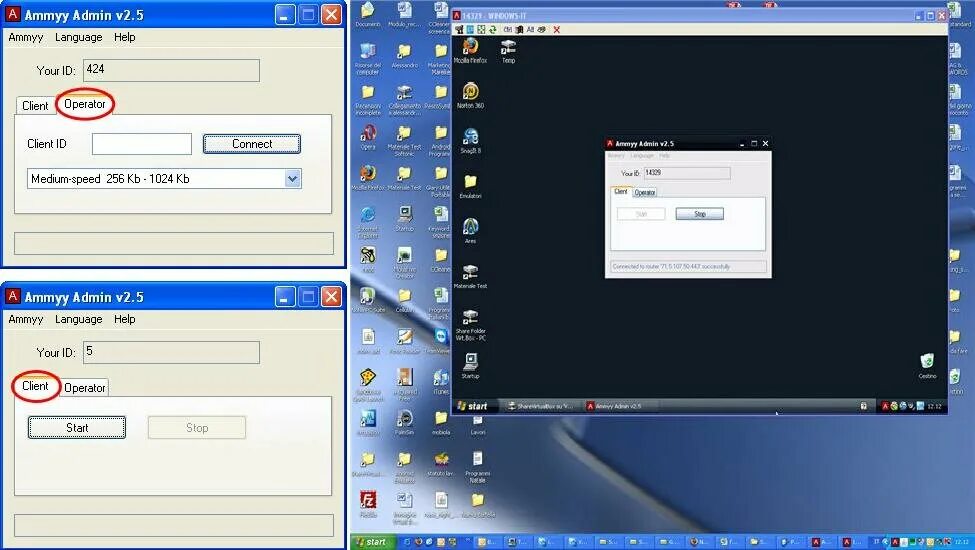This screenshot has width=975, height=550.
Task: Open FileZilla icon on the host desktop
Action: click(367, 504)
